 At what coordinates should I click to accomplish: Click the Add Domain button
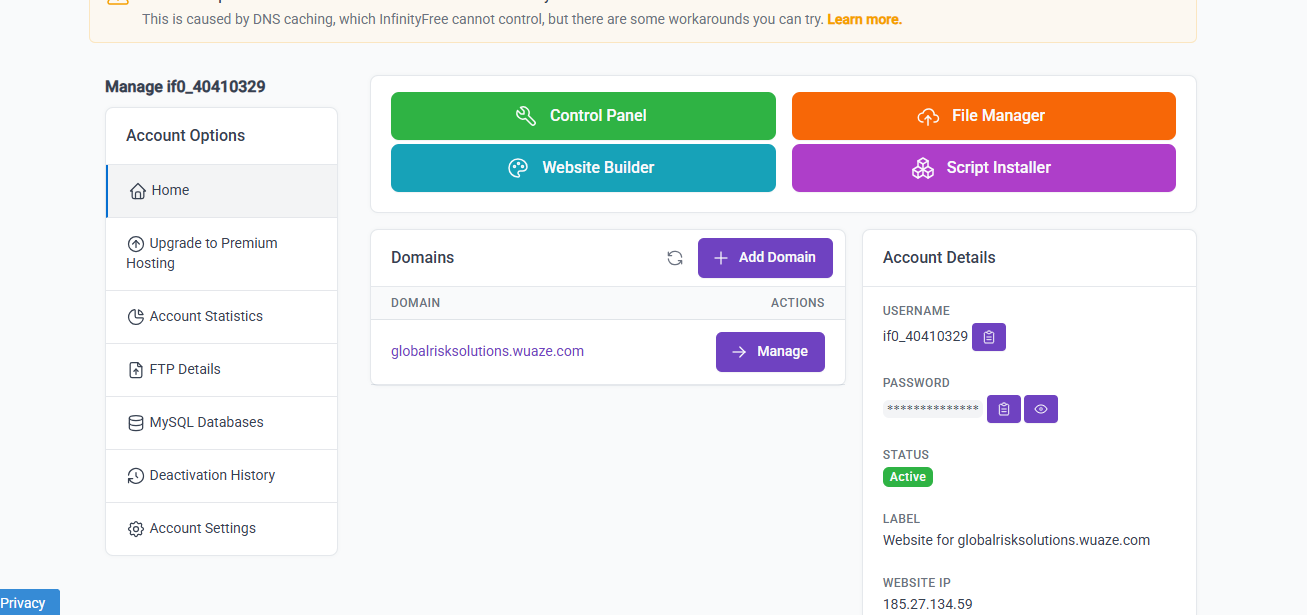point(765,258)
